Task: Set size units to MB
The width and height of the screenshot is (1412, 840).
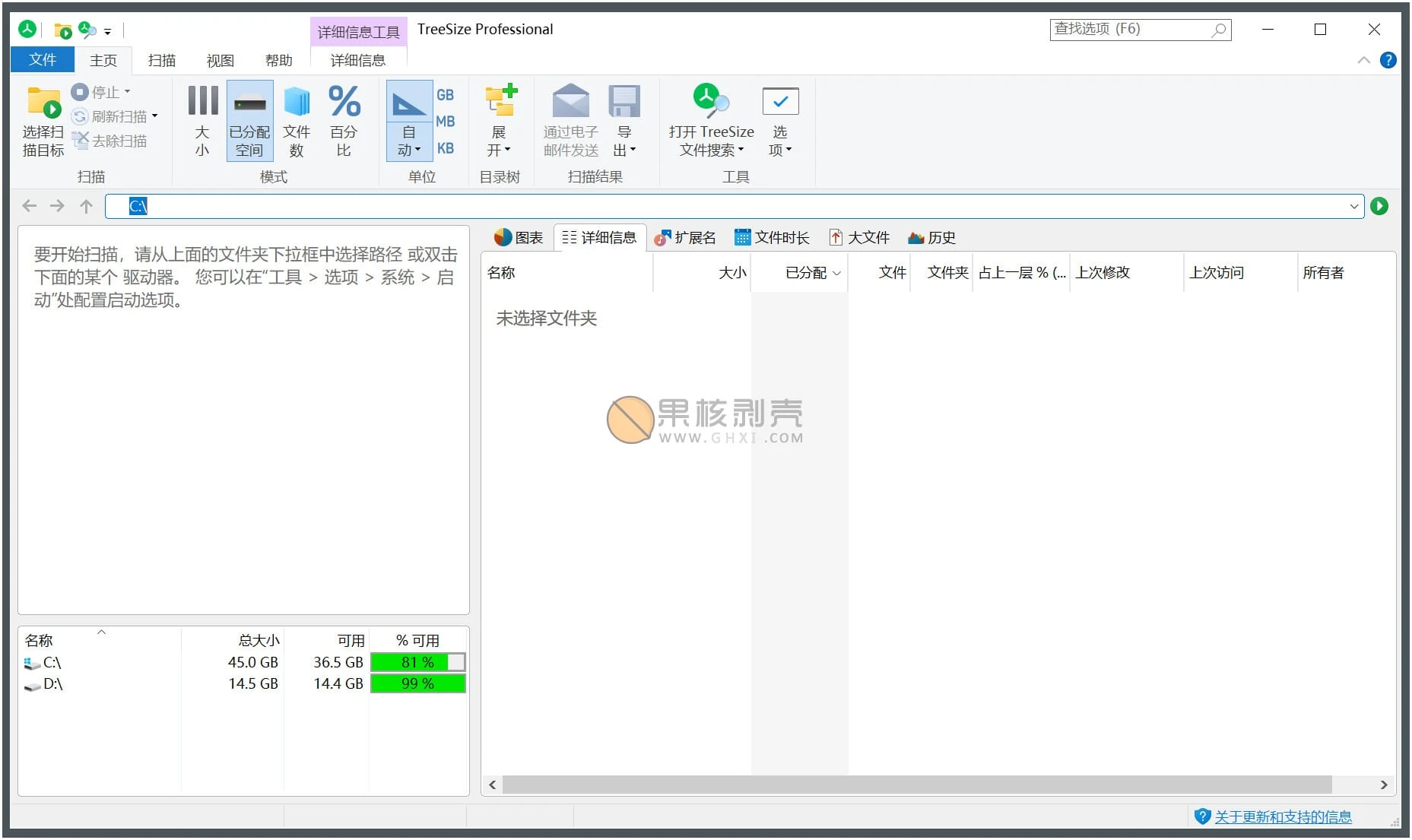Action: point(446,120)
